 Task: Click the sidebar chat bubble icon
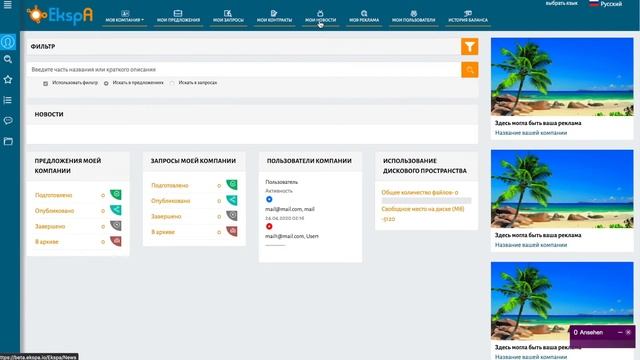tap(8, 120)
